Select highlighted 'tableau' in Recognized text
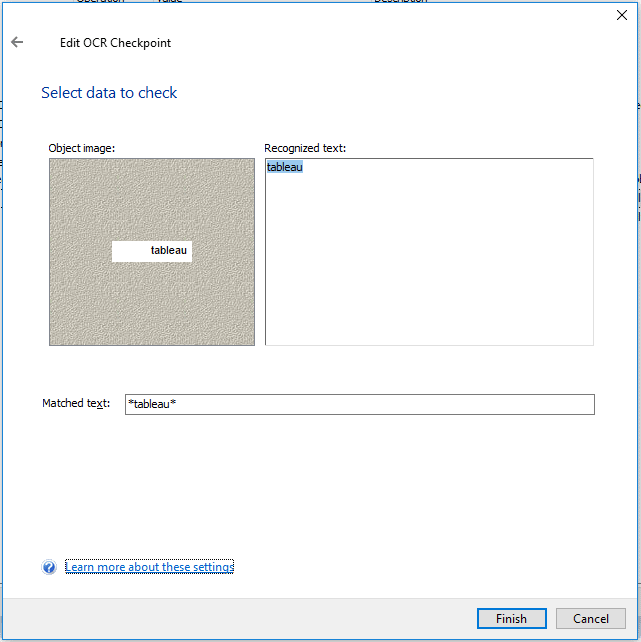Image resolution: width=641 pixels, height=642 pixels. pos(285,167)
